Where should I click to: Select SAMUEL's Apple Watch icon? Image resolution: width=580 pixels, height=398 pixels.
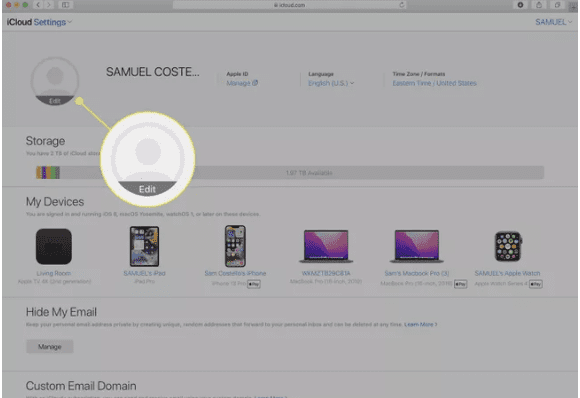tap(508, 246)
